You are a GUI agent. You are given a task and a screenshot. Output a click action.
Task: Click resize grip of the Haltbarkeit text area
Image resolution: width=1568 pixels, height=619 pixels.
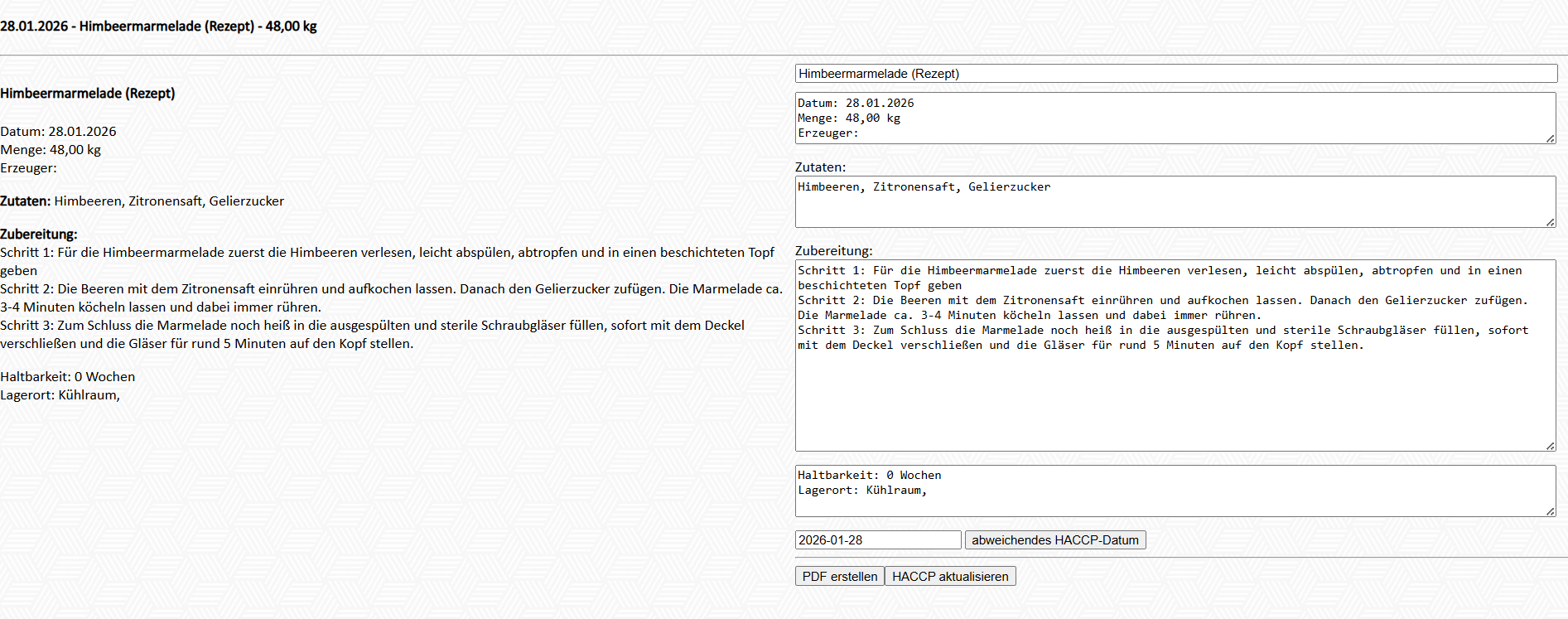(1550, 511)
